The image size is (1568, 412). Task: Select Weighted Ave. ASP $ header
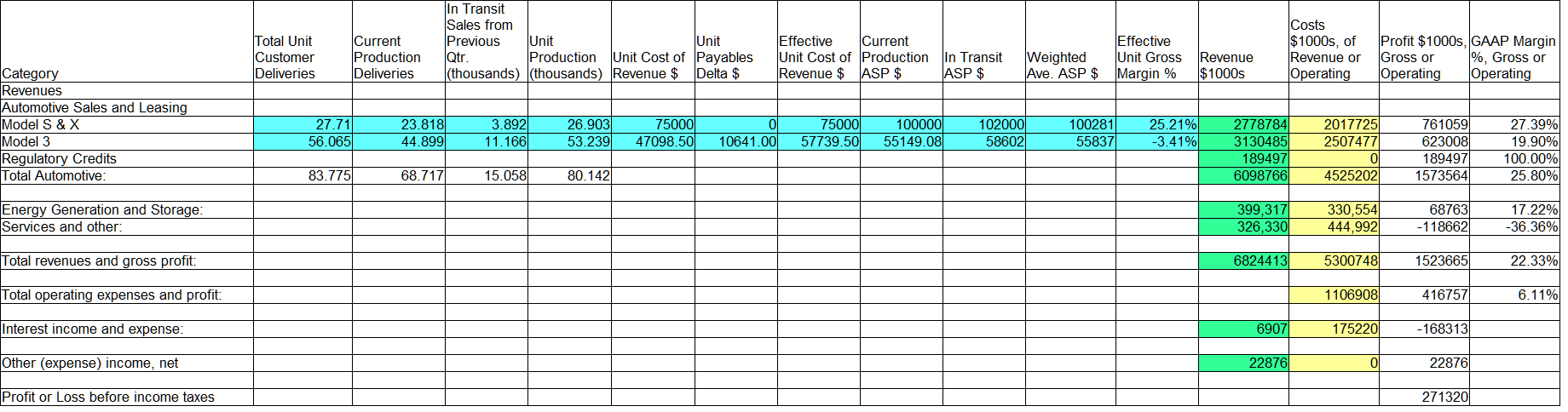(x=1063, y=66)
